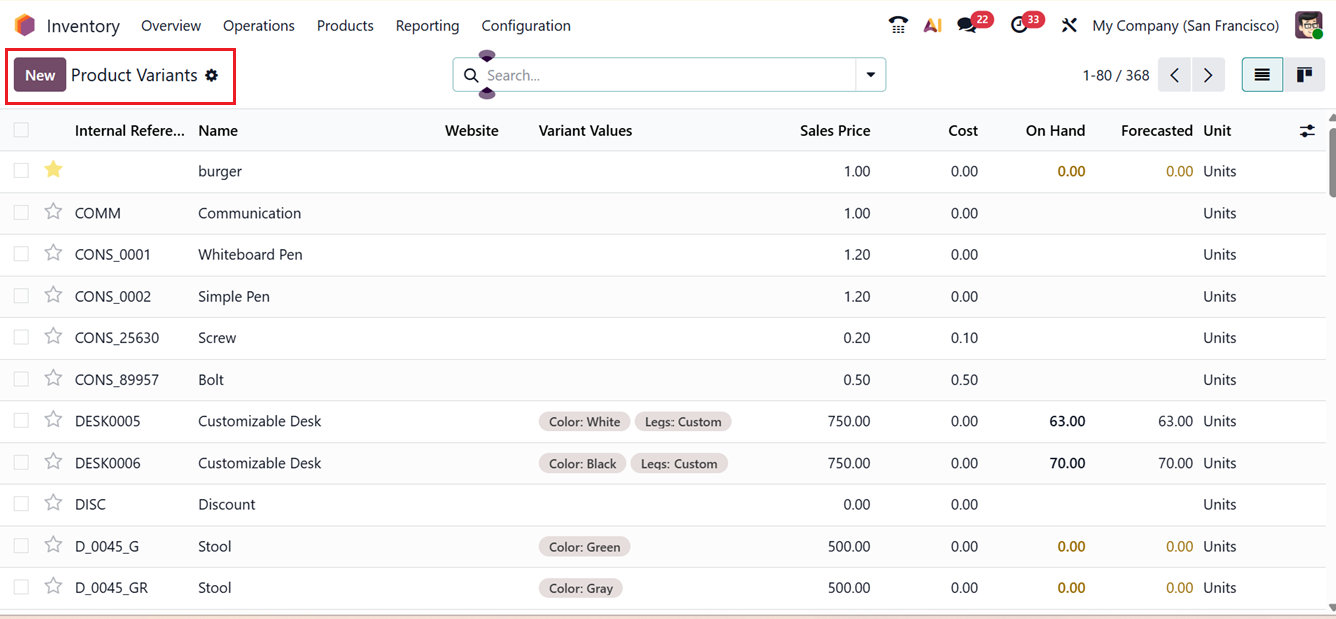Open Discuss messages with 22 notifications
Viewport: 1336px width, 619px height.
click(x=965, y=25)
